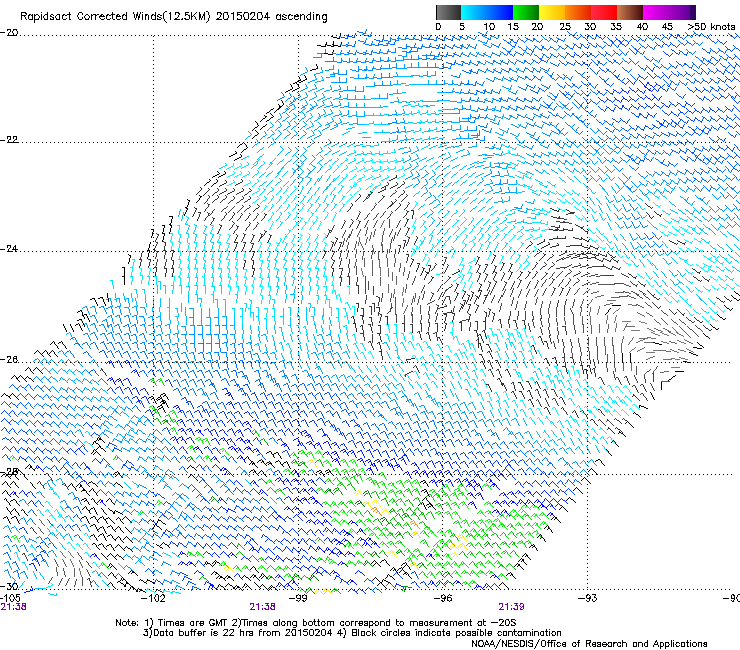Click the longitude label -105
This screenshot has width=740, height=650.
10,598
